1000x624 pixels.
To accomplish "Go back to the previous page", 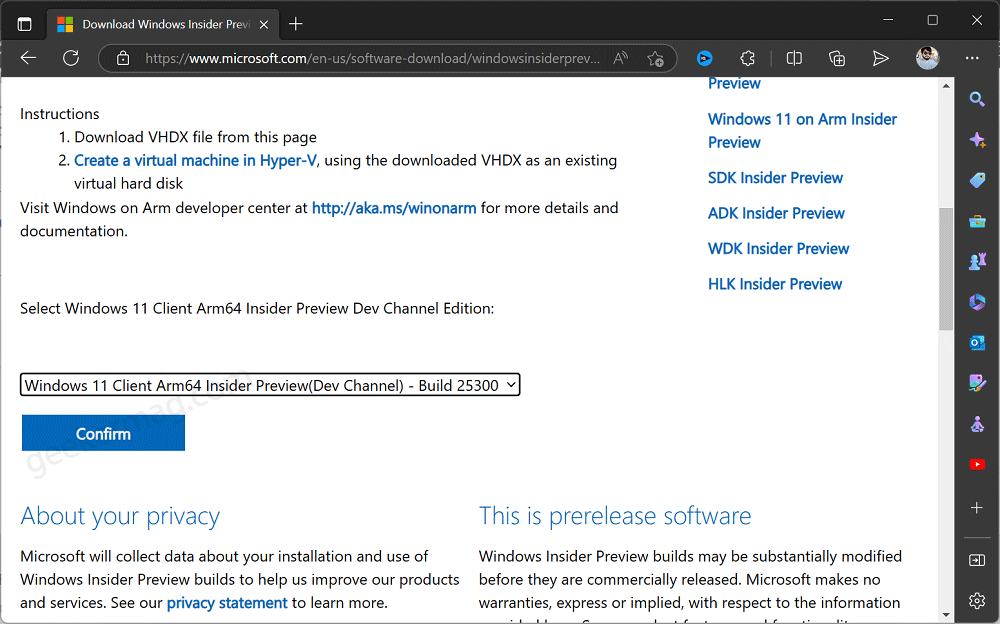I will (x=28, y=58).
